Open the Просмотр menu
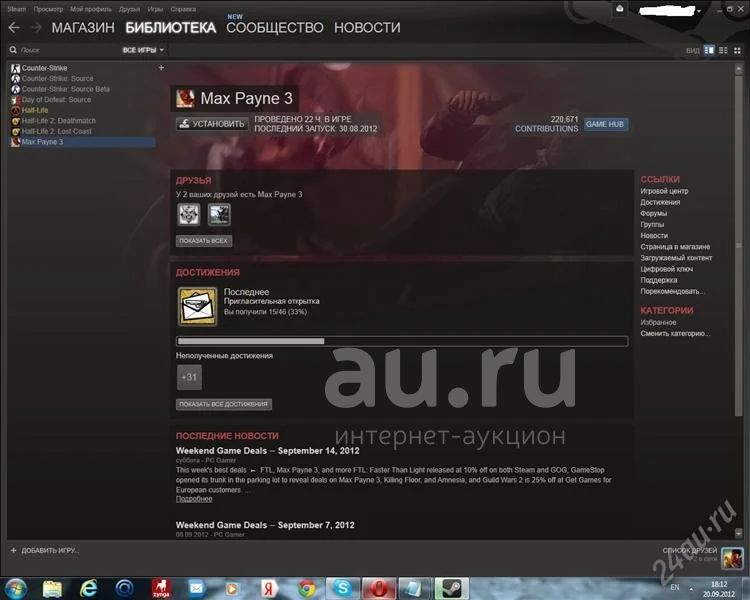The width and height of the screenshot is (750, 600). (48, 9)
